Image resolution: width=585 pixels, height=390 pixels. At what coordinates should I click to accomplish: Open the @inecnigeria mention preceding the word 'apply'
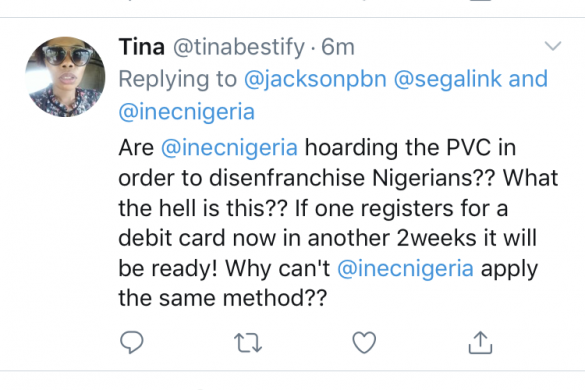click(x=406, y=268)
